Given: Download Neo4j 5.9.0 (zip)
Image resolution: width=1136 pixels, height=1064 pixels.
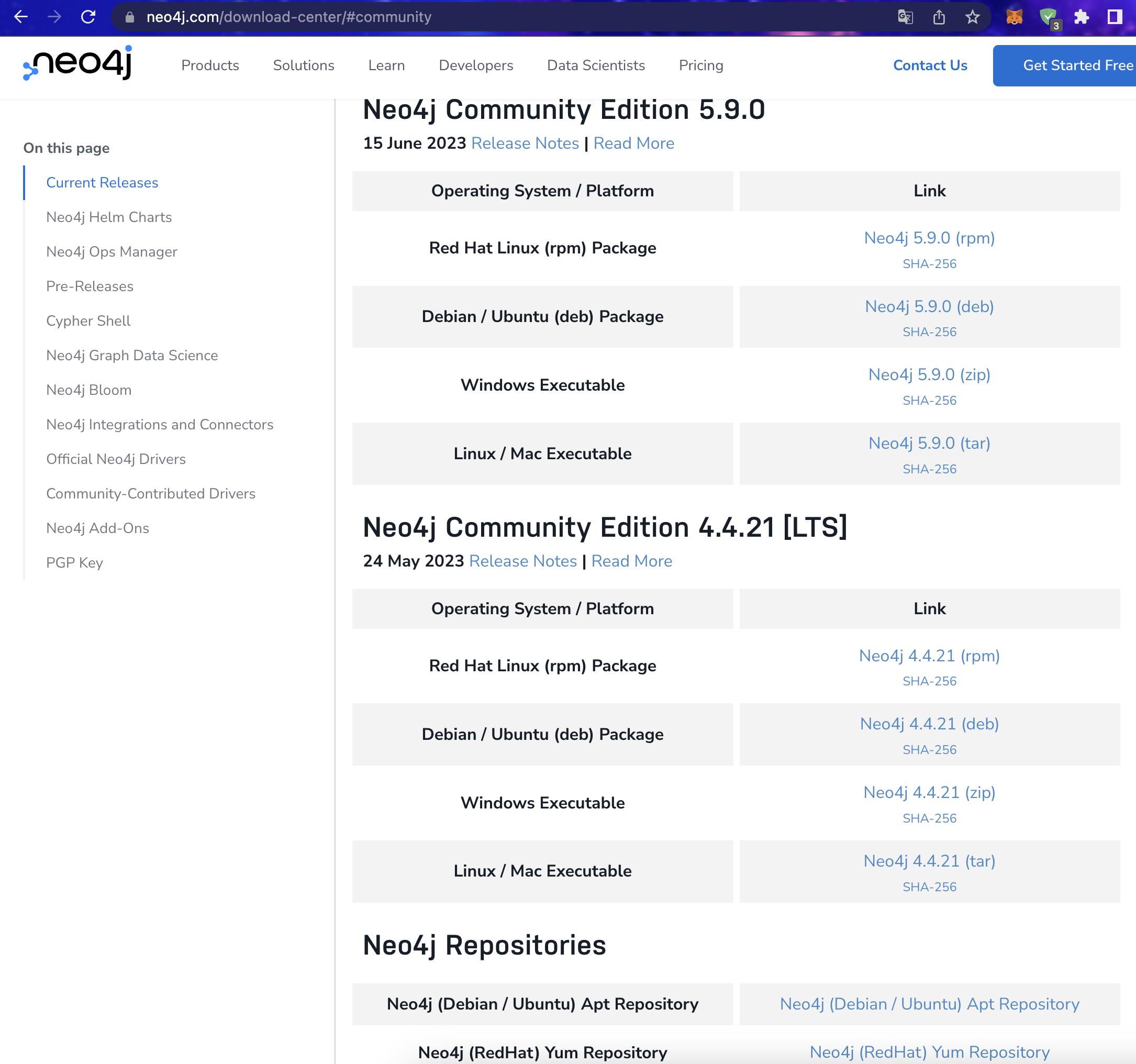Looking at the screenshot, I should tap(929, 375).
